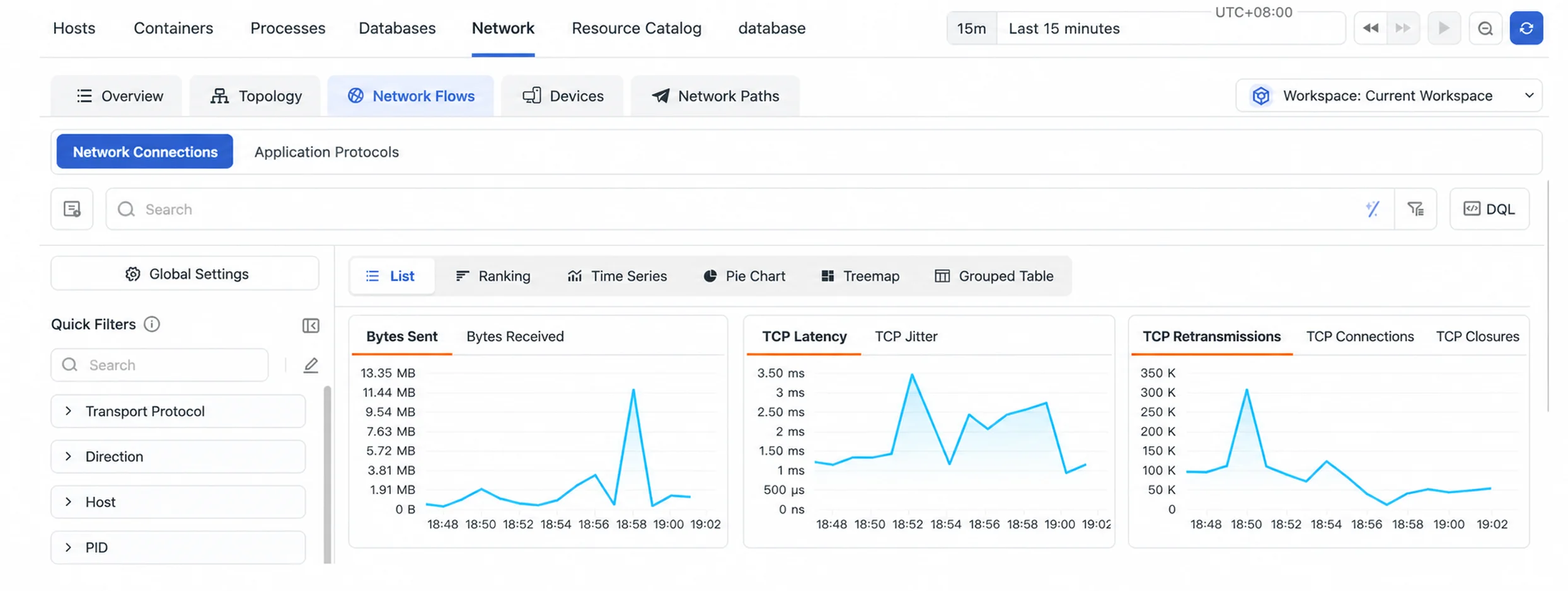Click the magic wand icon in search bar
The height and width of the screenshot is (591, 1568).
click(1372, 209)
